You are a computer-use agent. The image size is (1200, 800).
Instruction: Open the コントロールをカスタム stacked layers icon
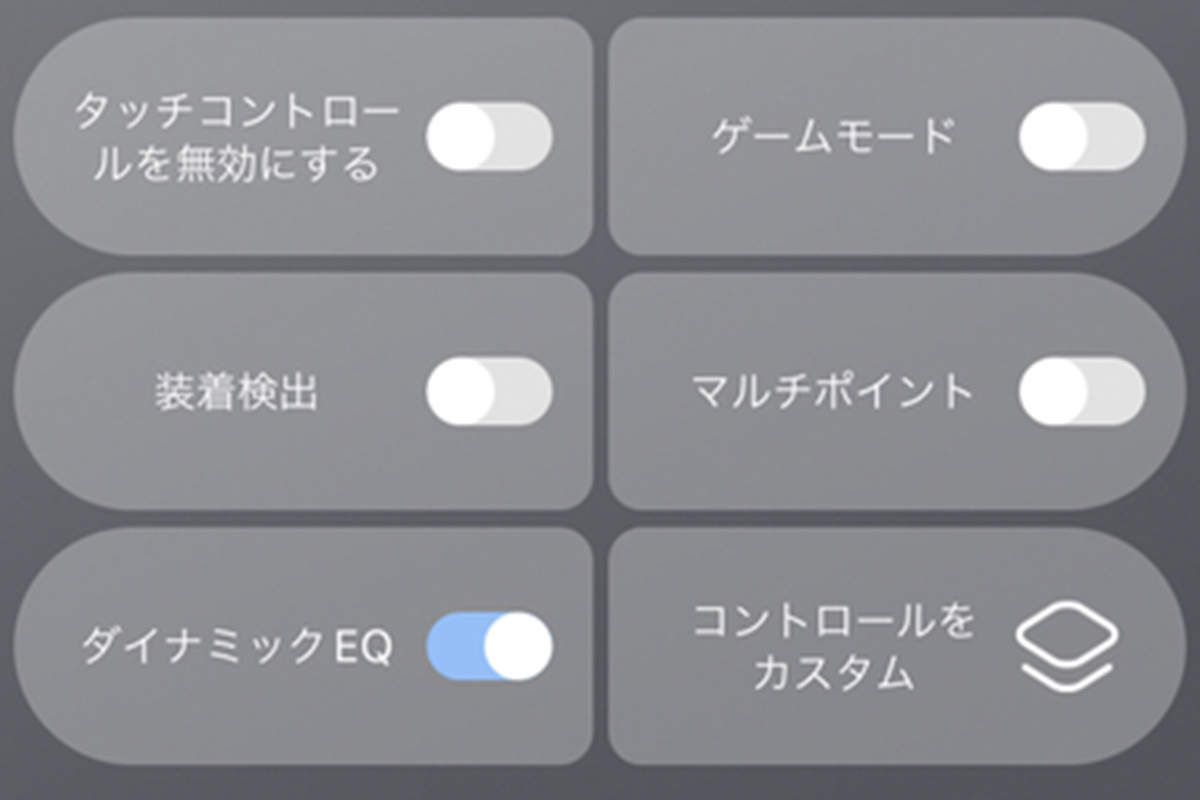1066,646
